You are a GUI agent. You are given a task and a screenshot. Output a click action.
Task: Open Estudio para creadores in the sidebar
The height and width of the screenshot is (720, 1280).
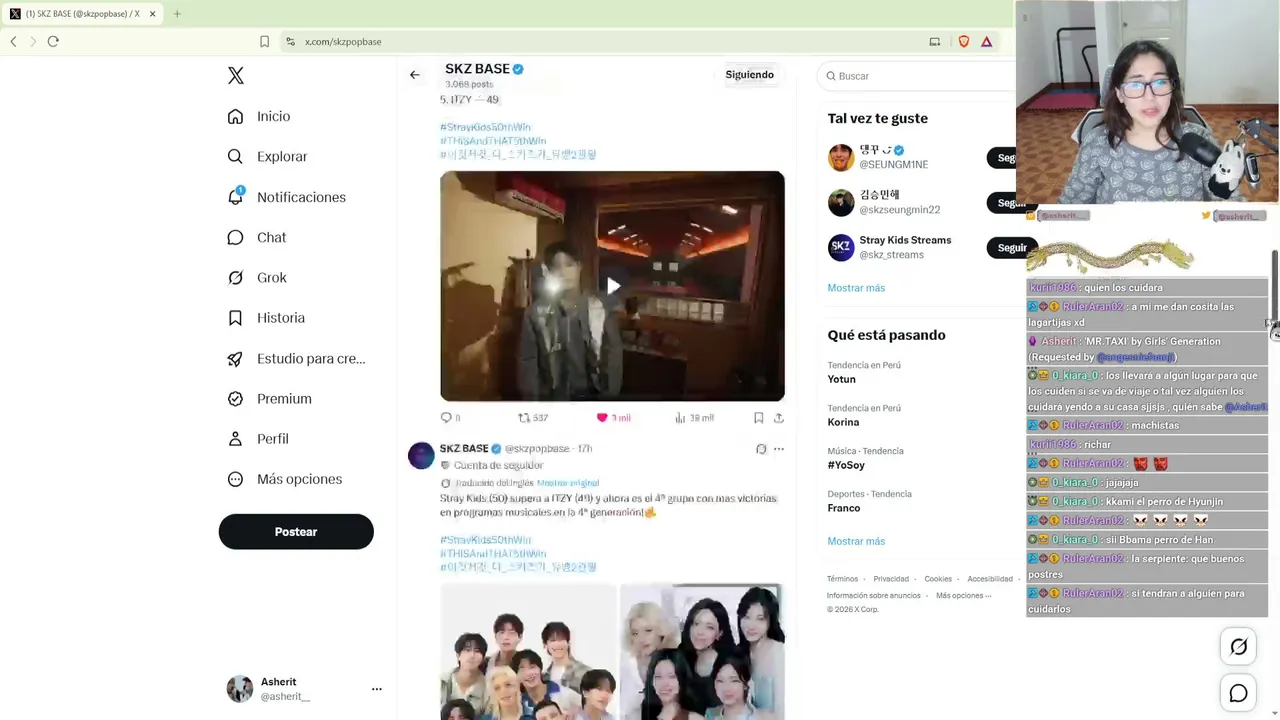pos(296,358)
